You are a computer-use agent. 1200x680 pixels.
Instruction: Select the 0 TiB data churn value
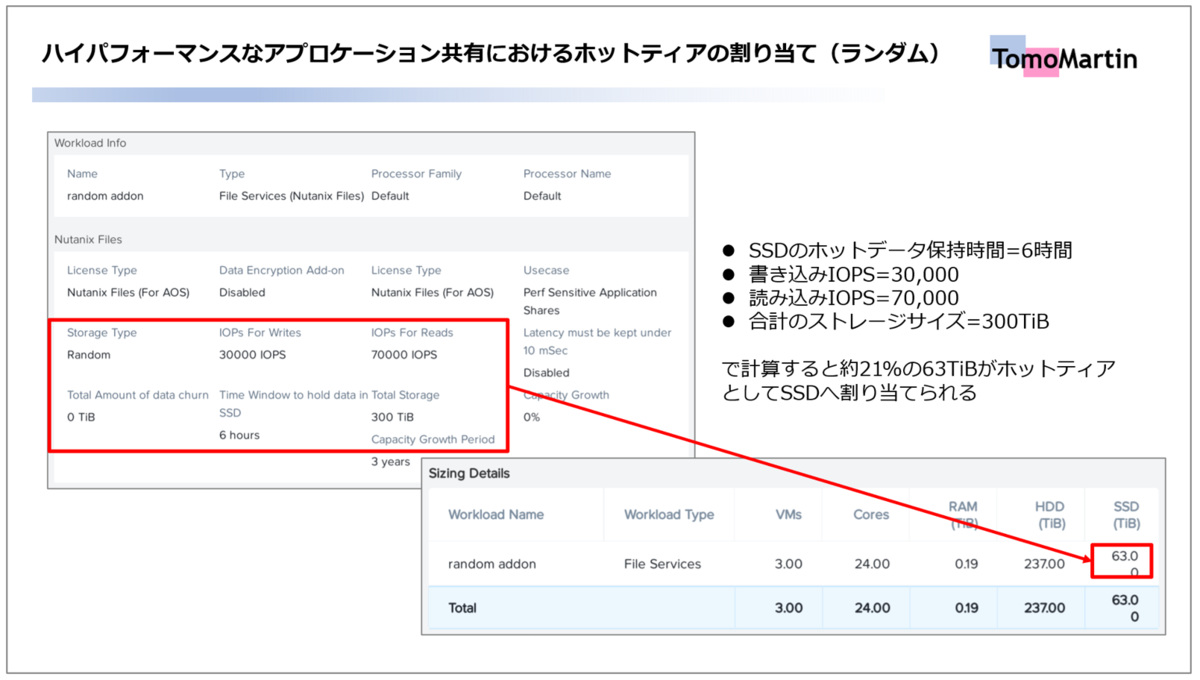pos(80,417)
